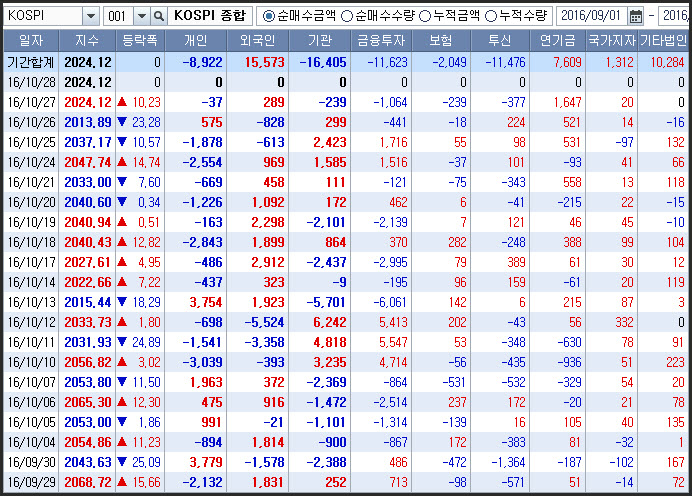The image size is (692, 496).
Task: Click the 3,754 individual value on 16/10/13
Action: pos(206,303)
